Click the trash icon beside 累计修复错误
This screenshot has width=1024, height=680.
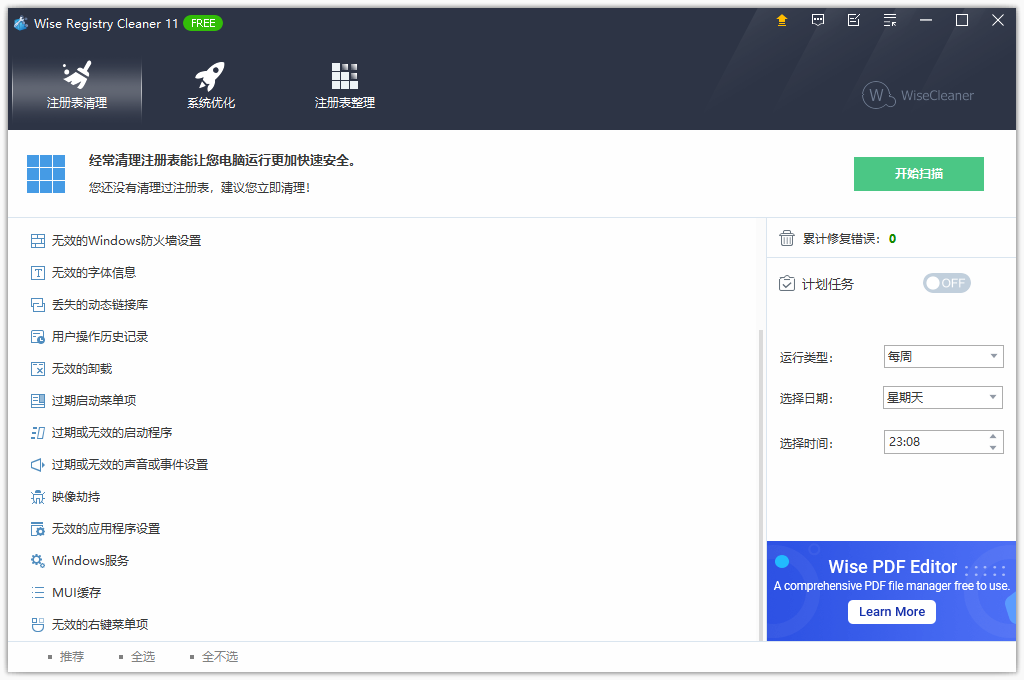[787, 238]
